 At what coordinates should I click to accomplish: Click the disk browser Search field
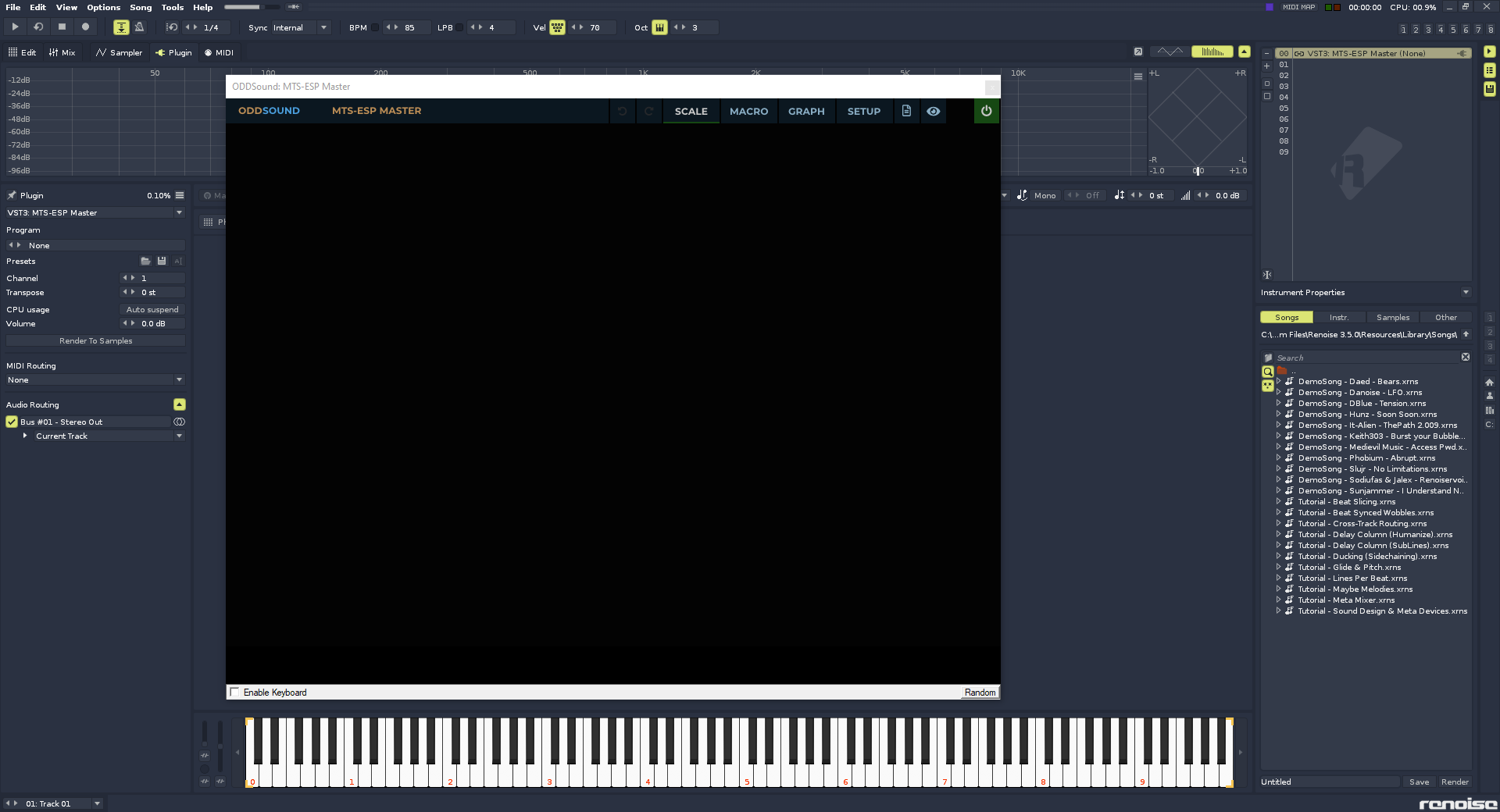point(1366,358)
